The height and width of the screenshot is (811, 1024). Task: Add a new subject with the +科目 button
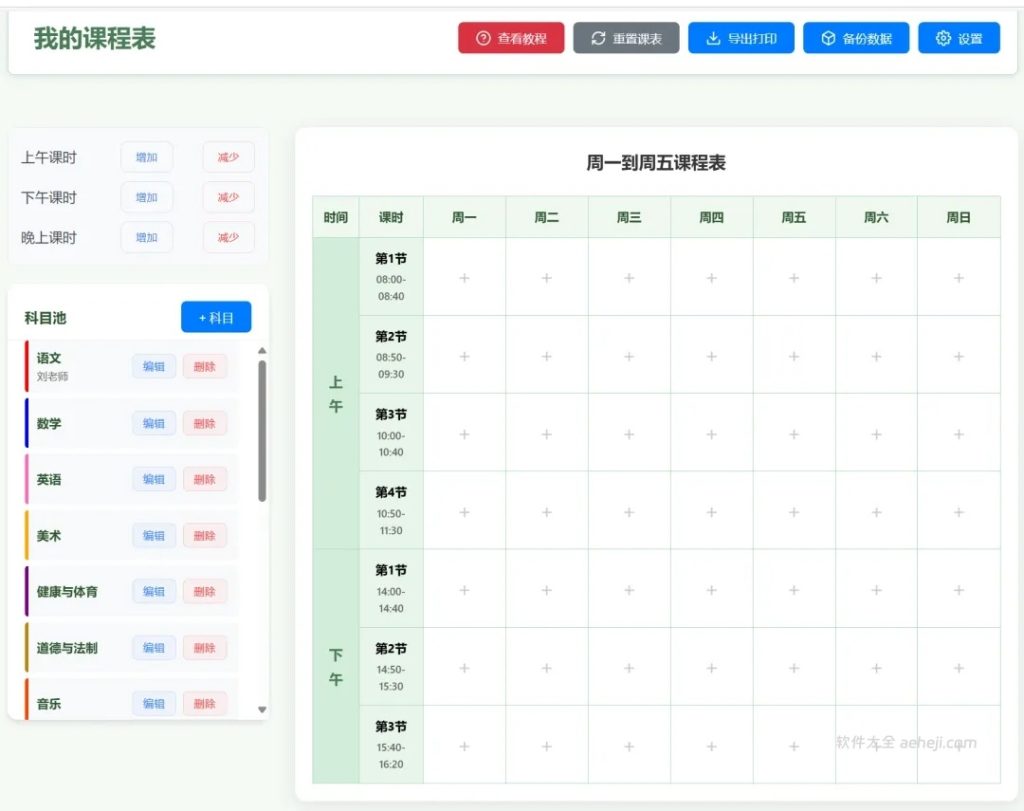pyautogui.click(x=215, y=317)
